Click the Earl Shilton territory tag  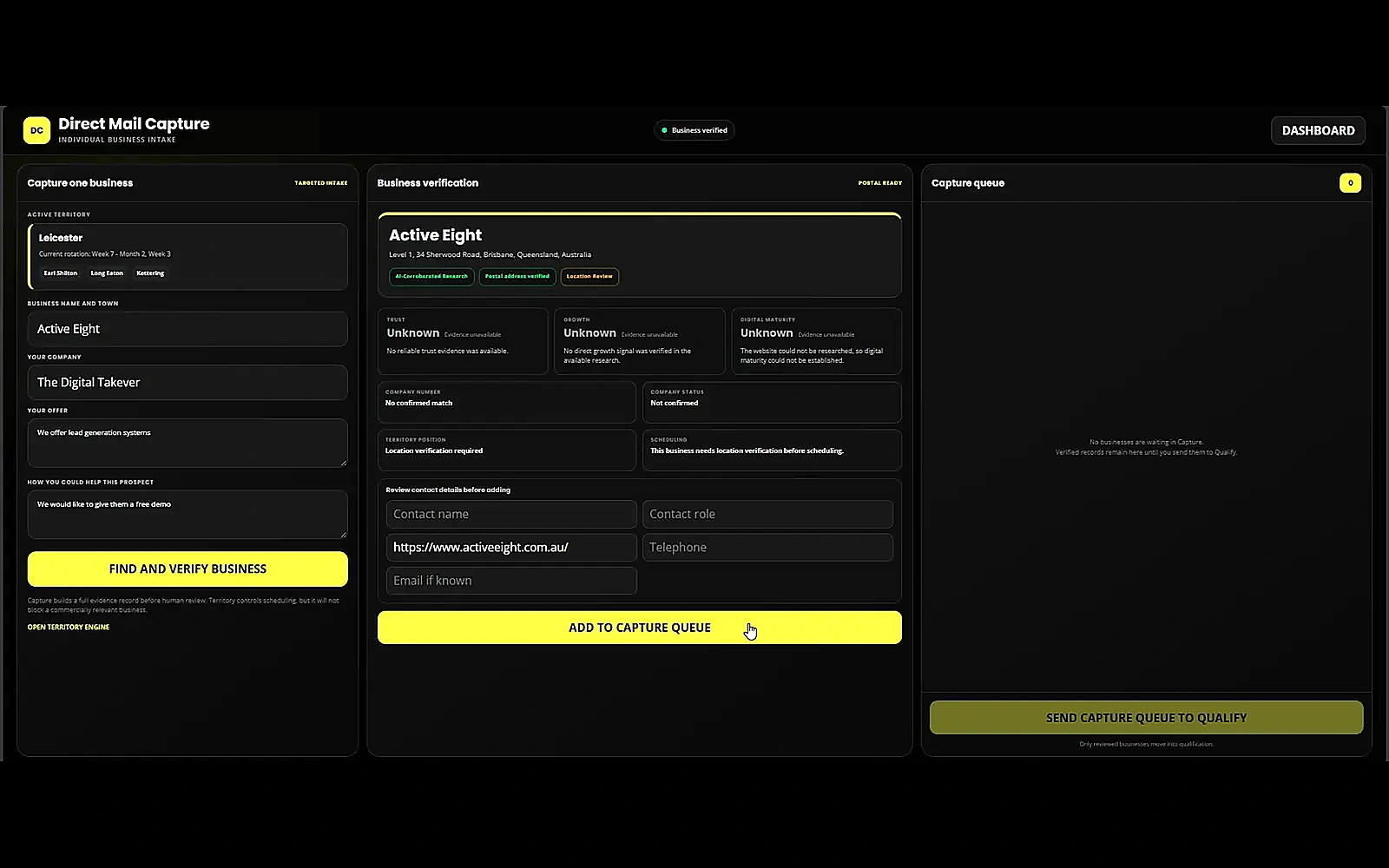61,273
